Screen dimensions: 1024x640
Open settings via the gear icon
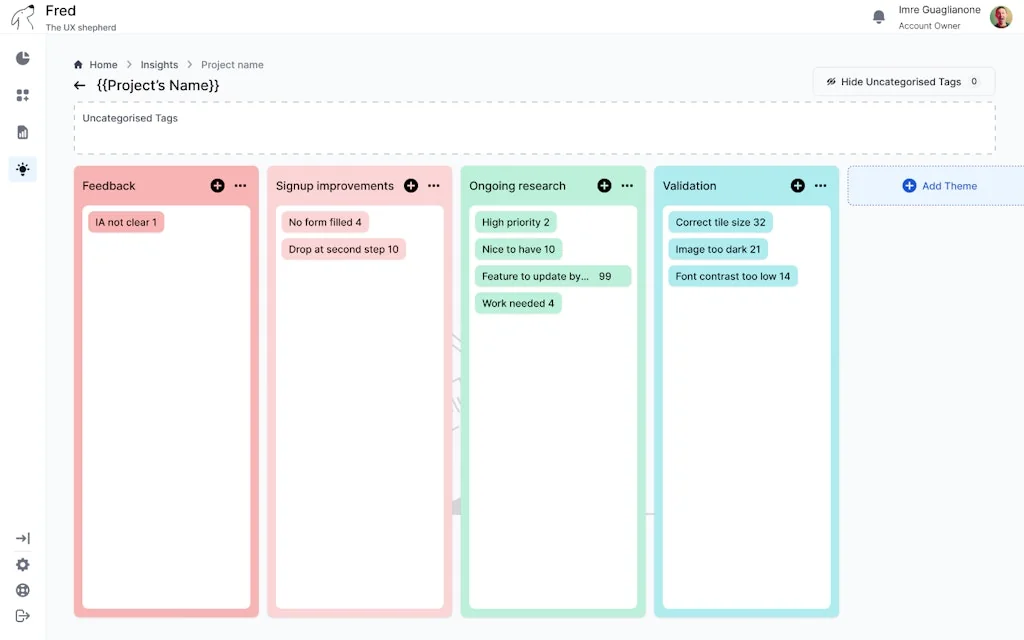[22, 564]
